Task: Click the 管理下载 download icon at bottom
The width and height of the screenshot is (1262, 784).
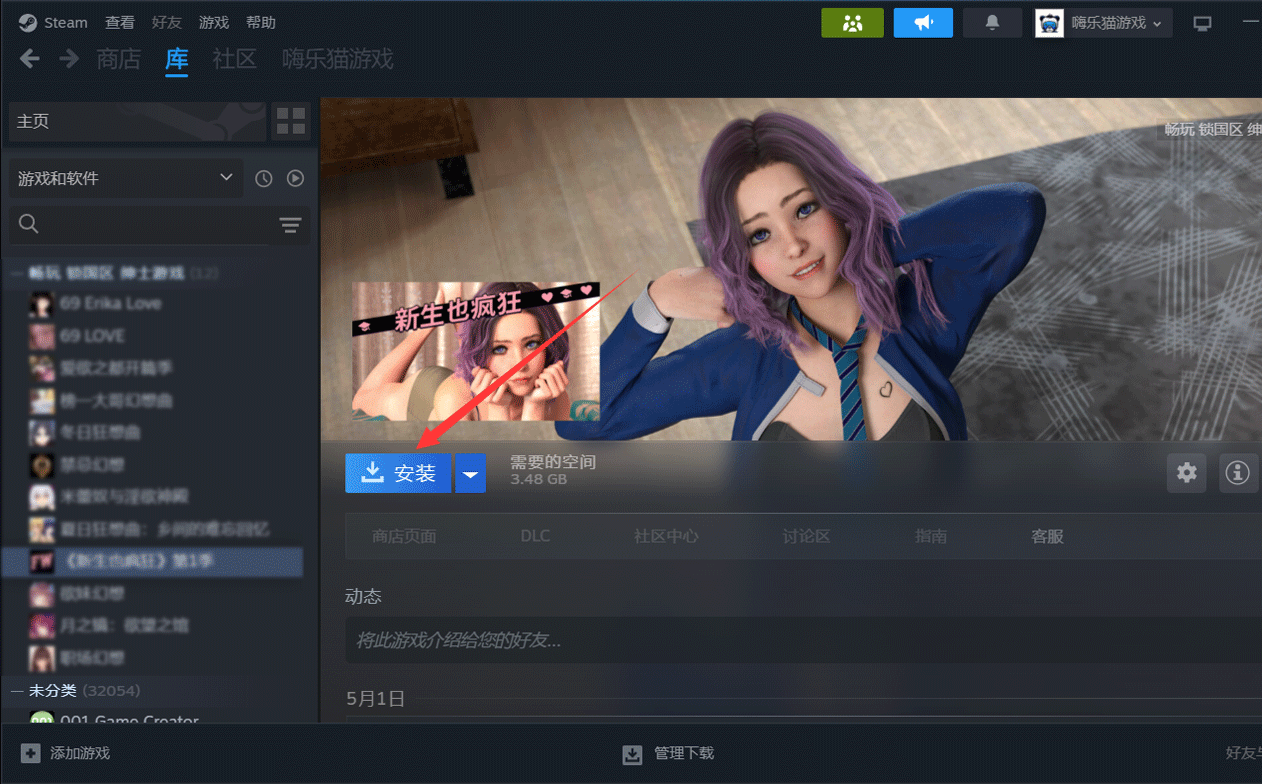Action: point(632,753)
